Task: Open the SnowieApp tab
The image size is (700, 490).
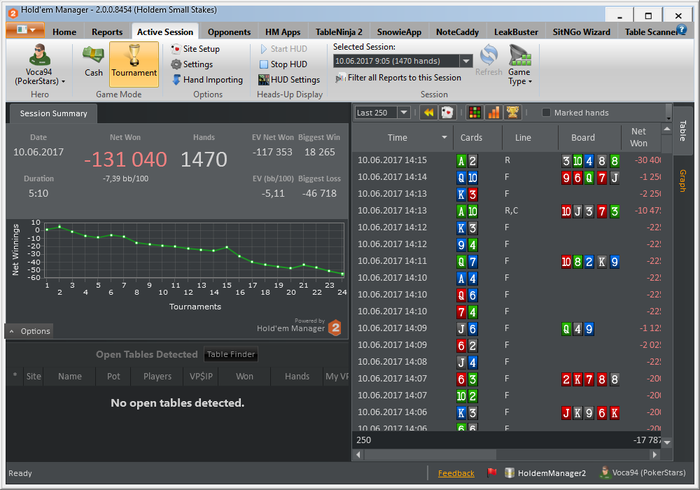Action: tap(399, 32)
